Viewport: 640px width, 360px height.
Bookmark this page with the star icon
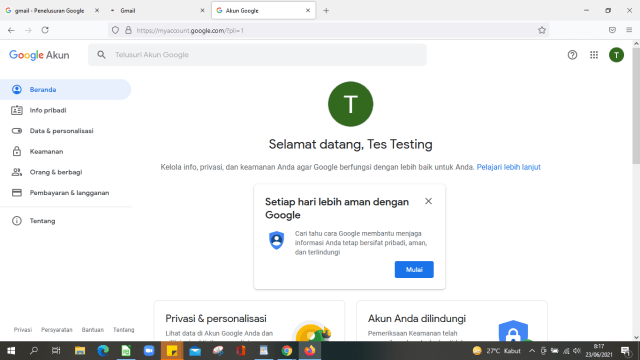(x=542, y=30)
